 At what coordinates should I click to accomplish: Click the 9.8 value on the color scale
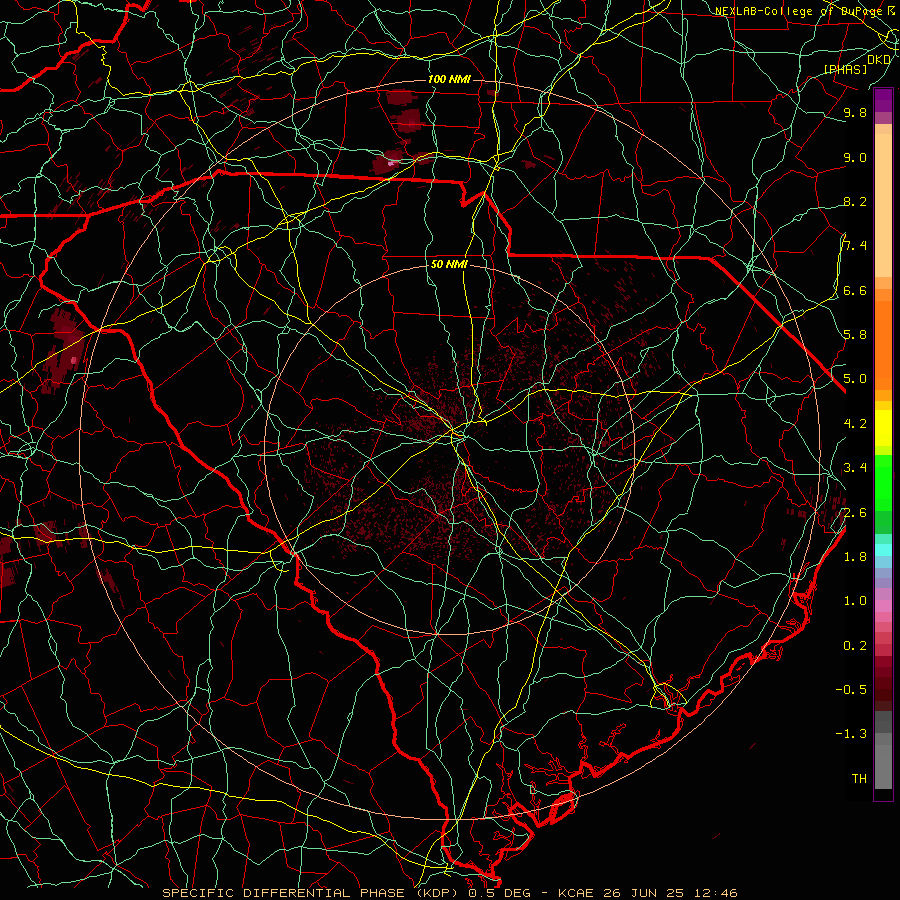pyautogui.click(x=855, y=112)
